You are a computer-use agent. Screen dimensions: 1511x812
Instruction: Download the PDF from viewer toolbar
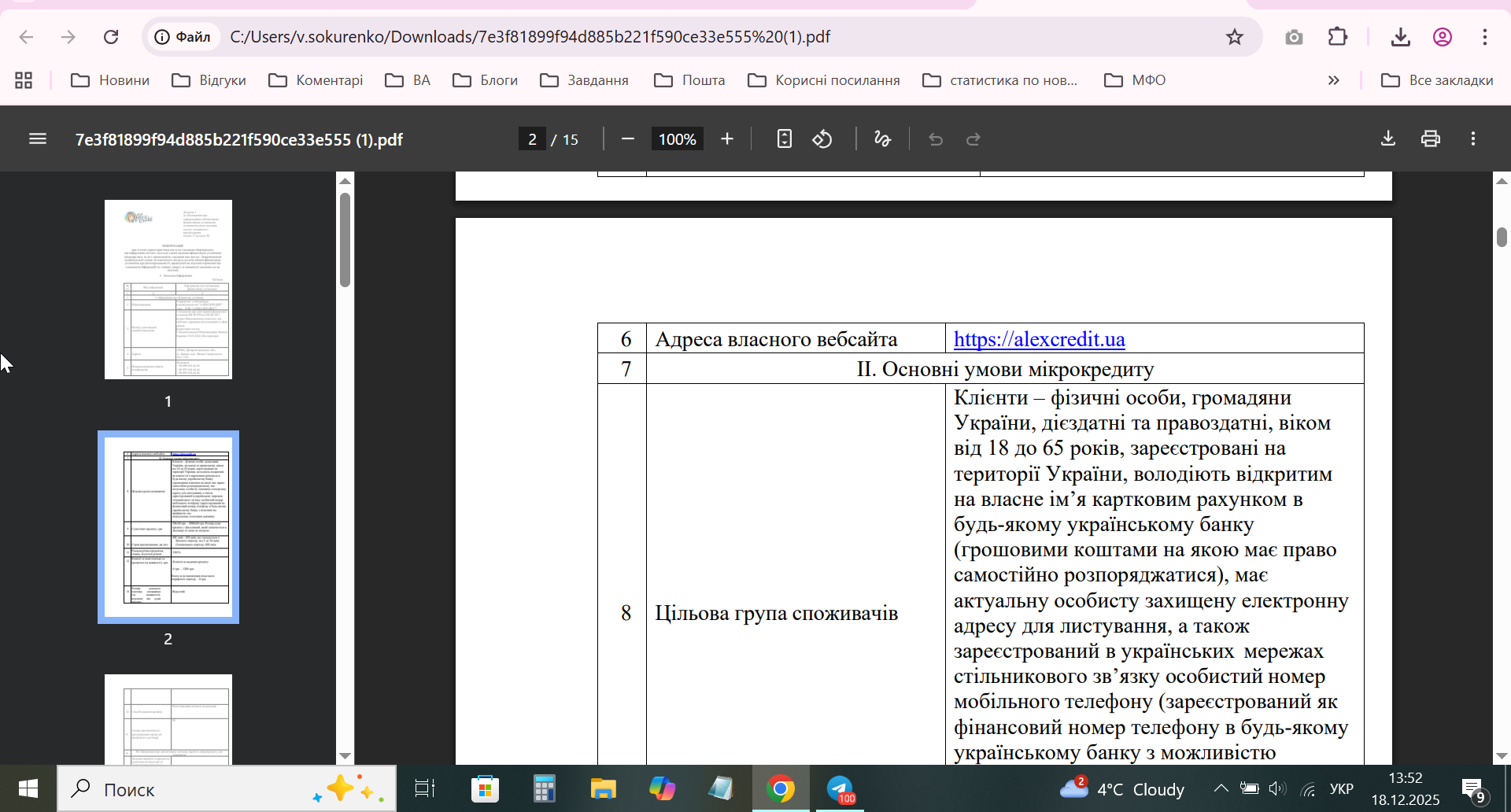1388,139
